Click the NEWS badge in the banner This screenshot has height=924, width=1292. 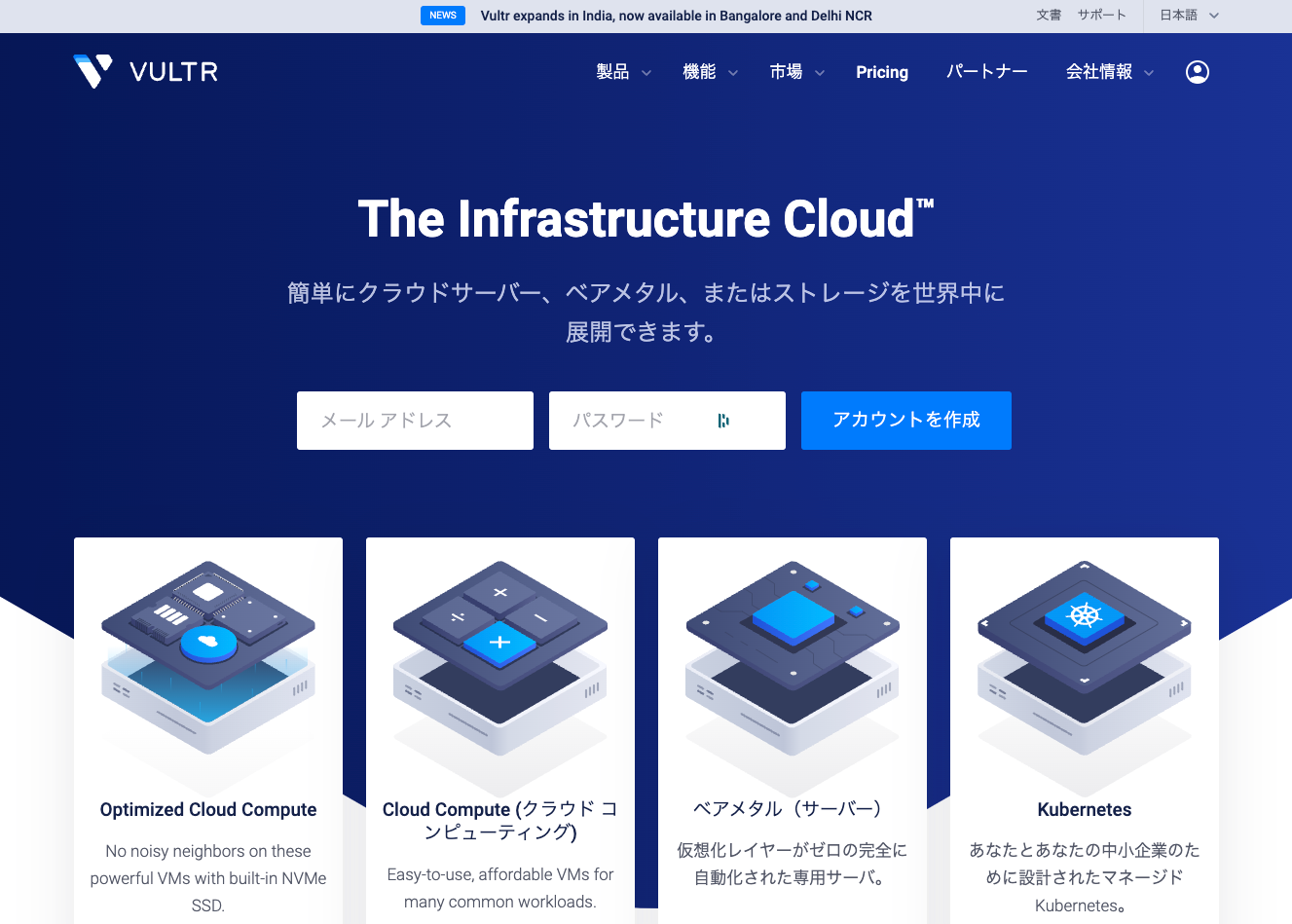click(x=443, y=15)
